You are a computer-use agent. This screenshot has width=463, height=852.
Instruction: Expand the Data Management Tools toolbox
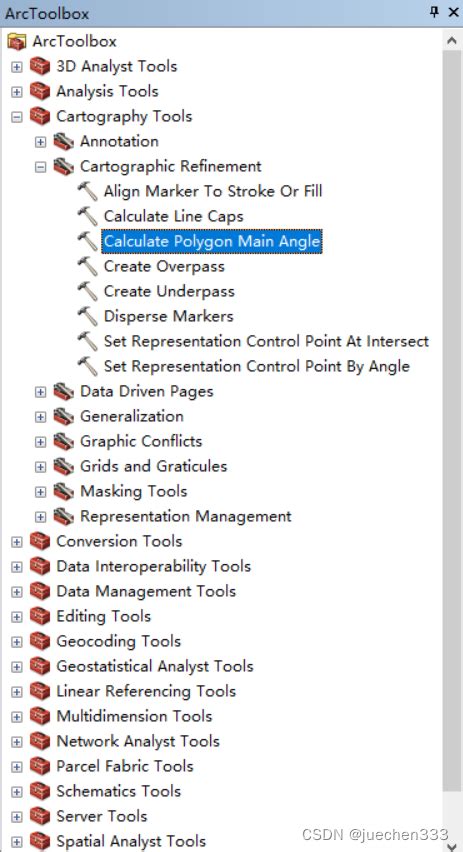coord(17,592)
